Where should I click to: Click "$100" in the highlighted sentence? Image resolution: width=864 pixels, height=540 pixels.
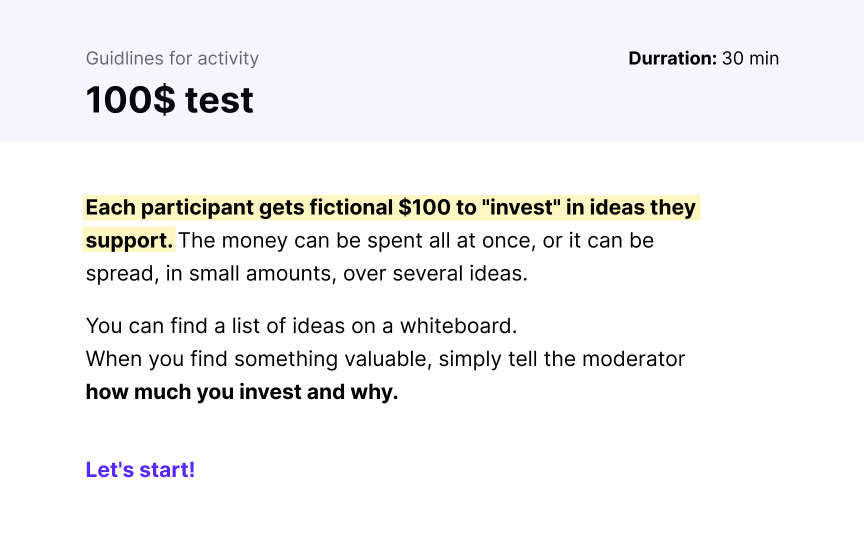pos(424,208)
